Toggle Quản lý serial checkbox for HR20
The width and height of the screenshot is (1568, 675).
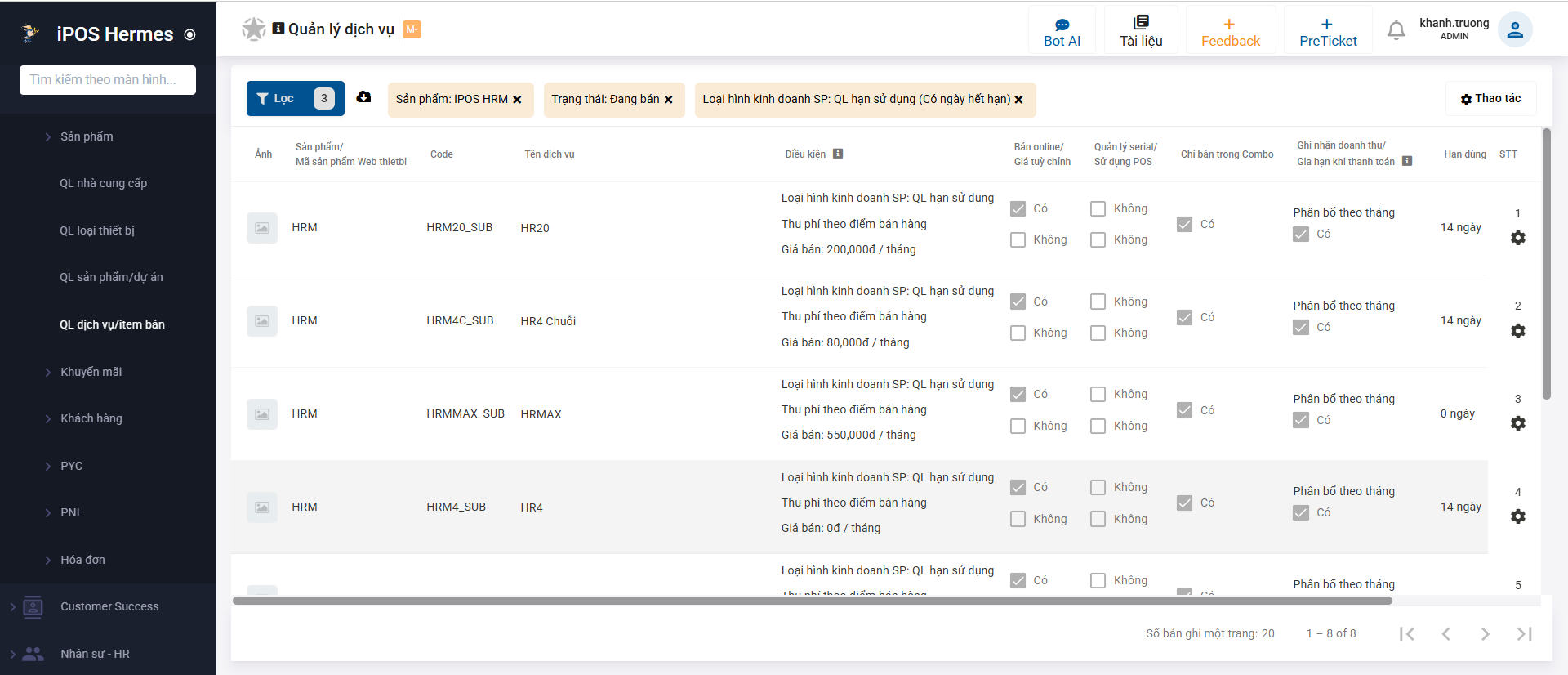1098,208
